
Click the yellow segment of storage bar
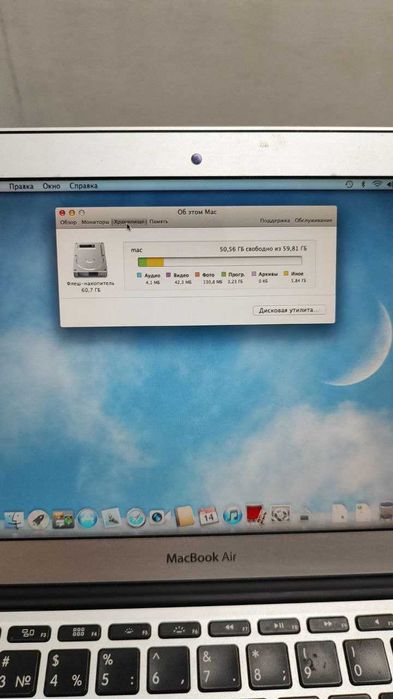(x=156, y=262)
